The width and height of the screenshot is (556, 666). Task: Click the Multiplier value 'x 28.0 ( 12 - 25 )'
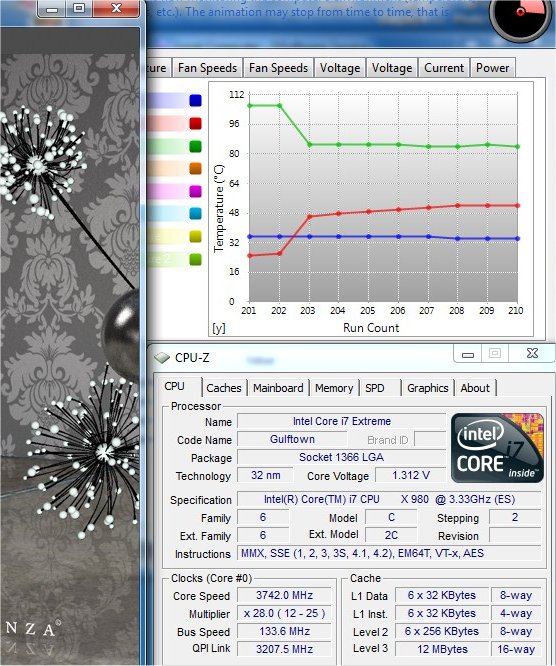[x=284, y=614]
